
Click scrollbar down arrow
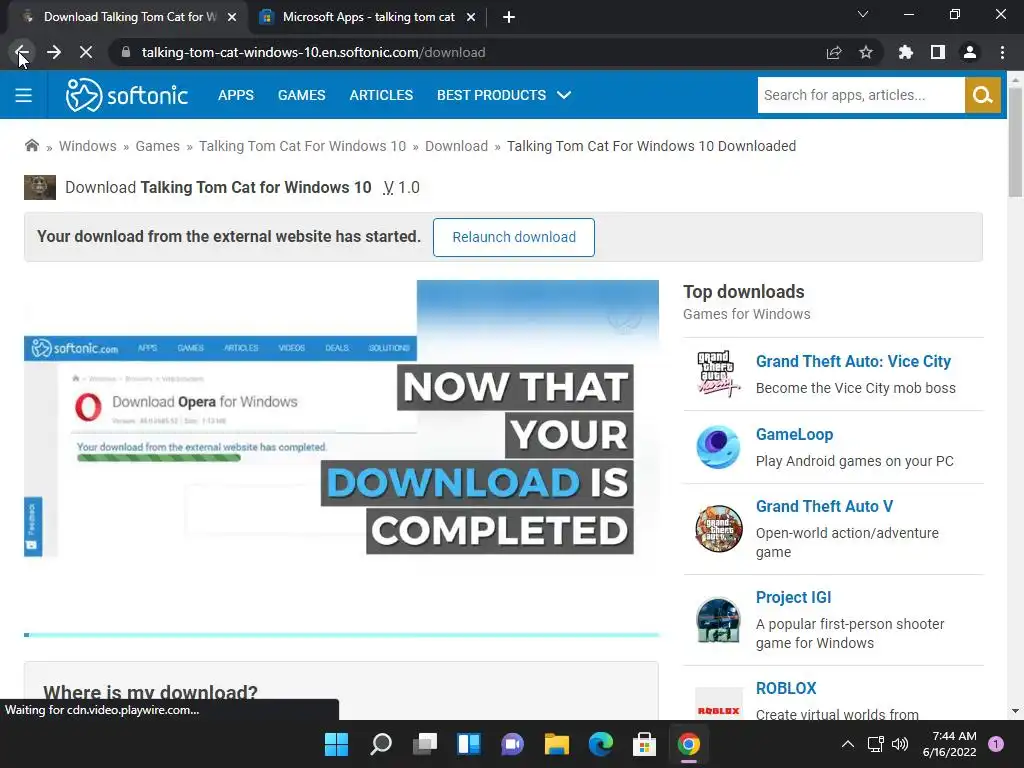tap(1015, 711)
